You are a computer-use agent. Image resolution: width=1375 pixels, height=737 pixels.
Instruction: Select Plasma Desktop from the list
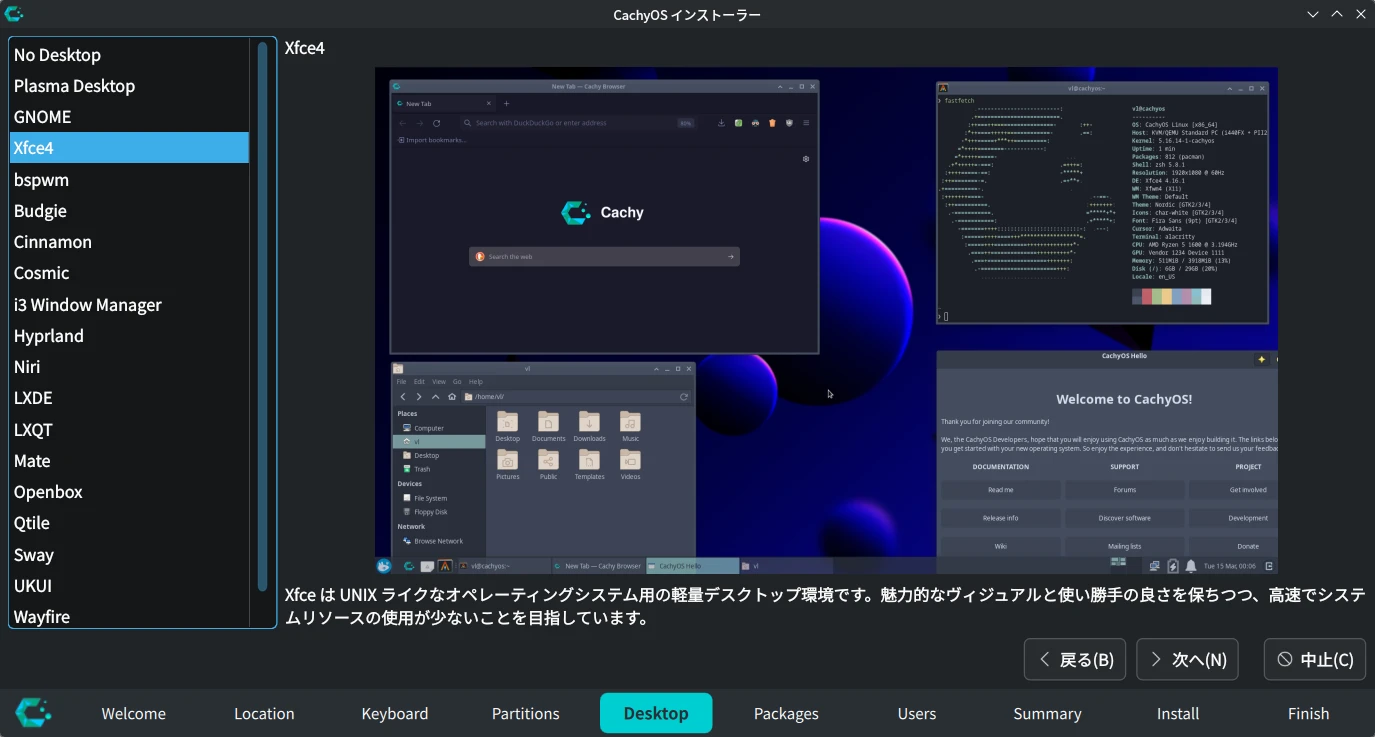[74, 86]
